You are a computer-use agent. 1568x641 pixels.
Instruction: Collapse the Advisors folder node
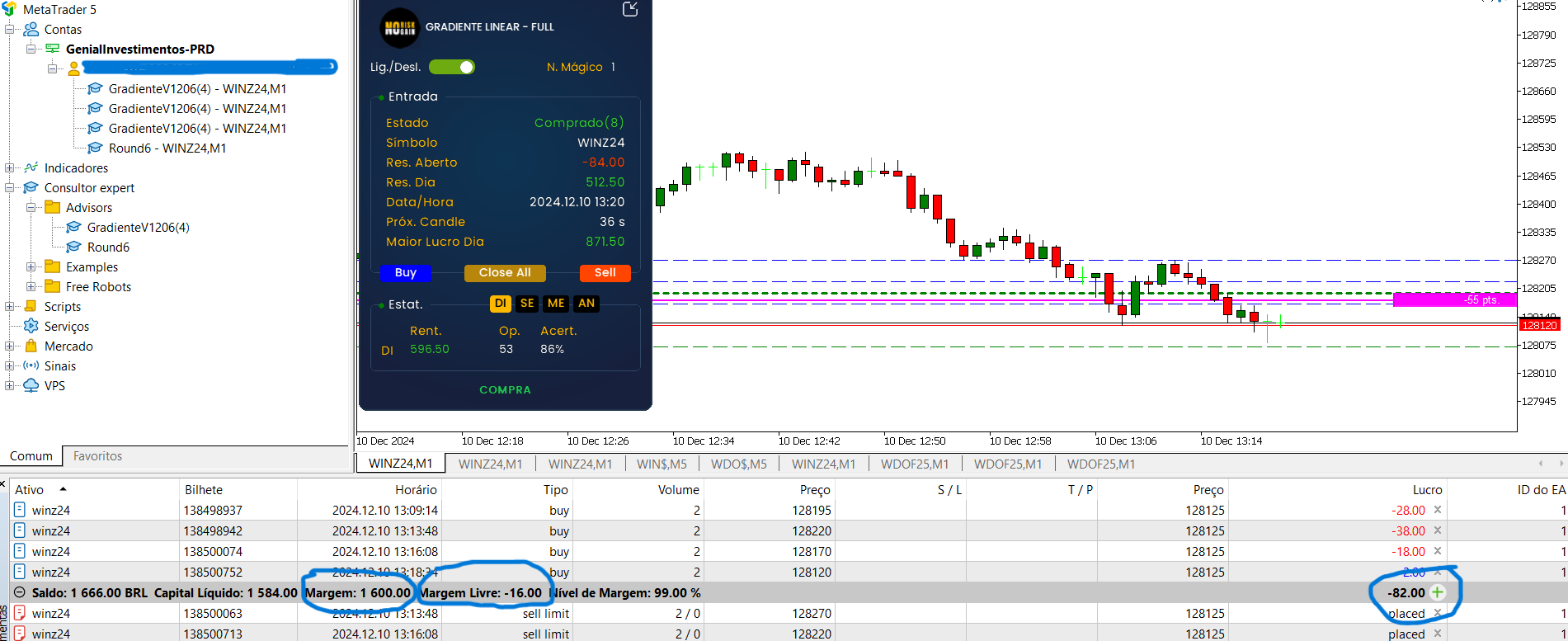tap(31, 207)
